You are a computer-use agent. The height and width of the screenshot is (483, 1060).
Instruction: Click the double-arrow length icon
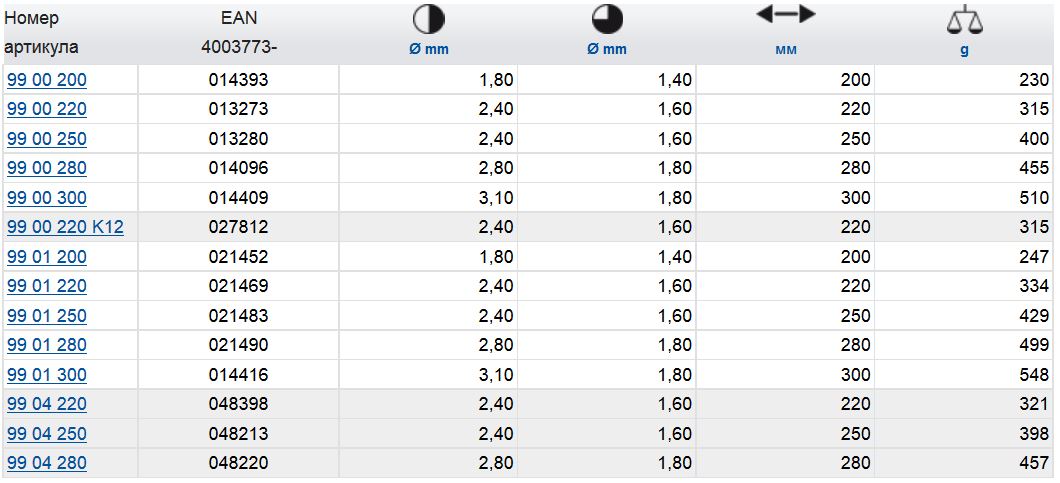785,15
